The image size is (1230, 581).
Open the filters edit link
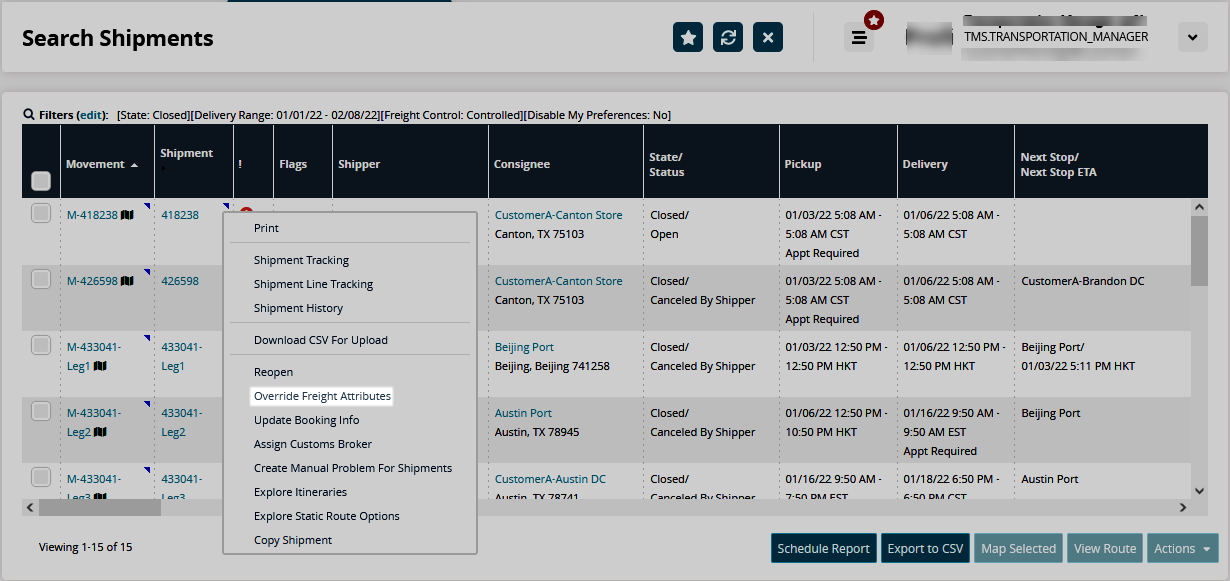coord(91,115)
